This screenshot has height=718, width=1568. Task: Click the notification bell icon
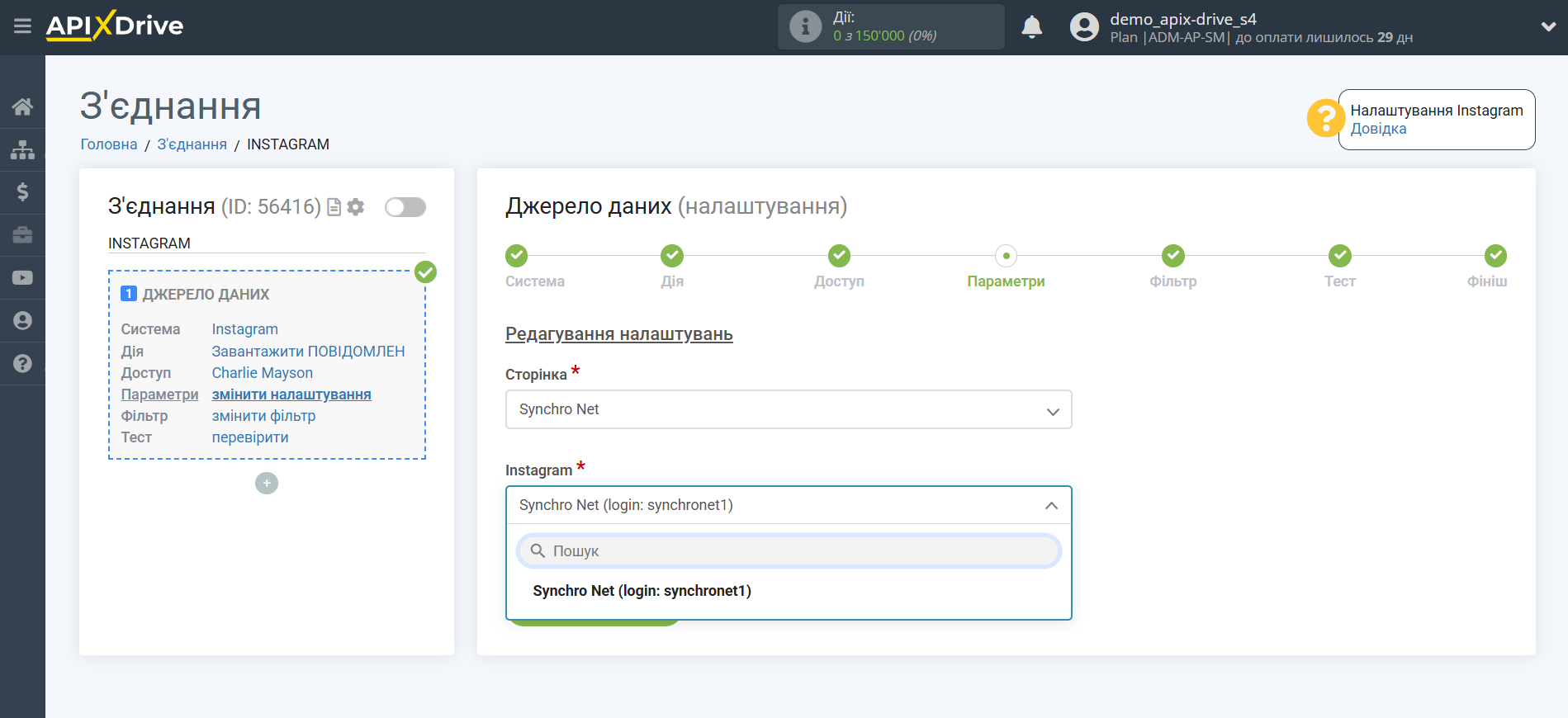(x=1031, y=27)
